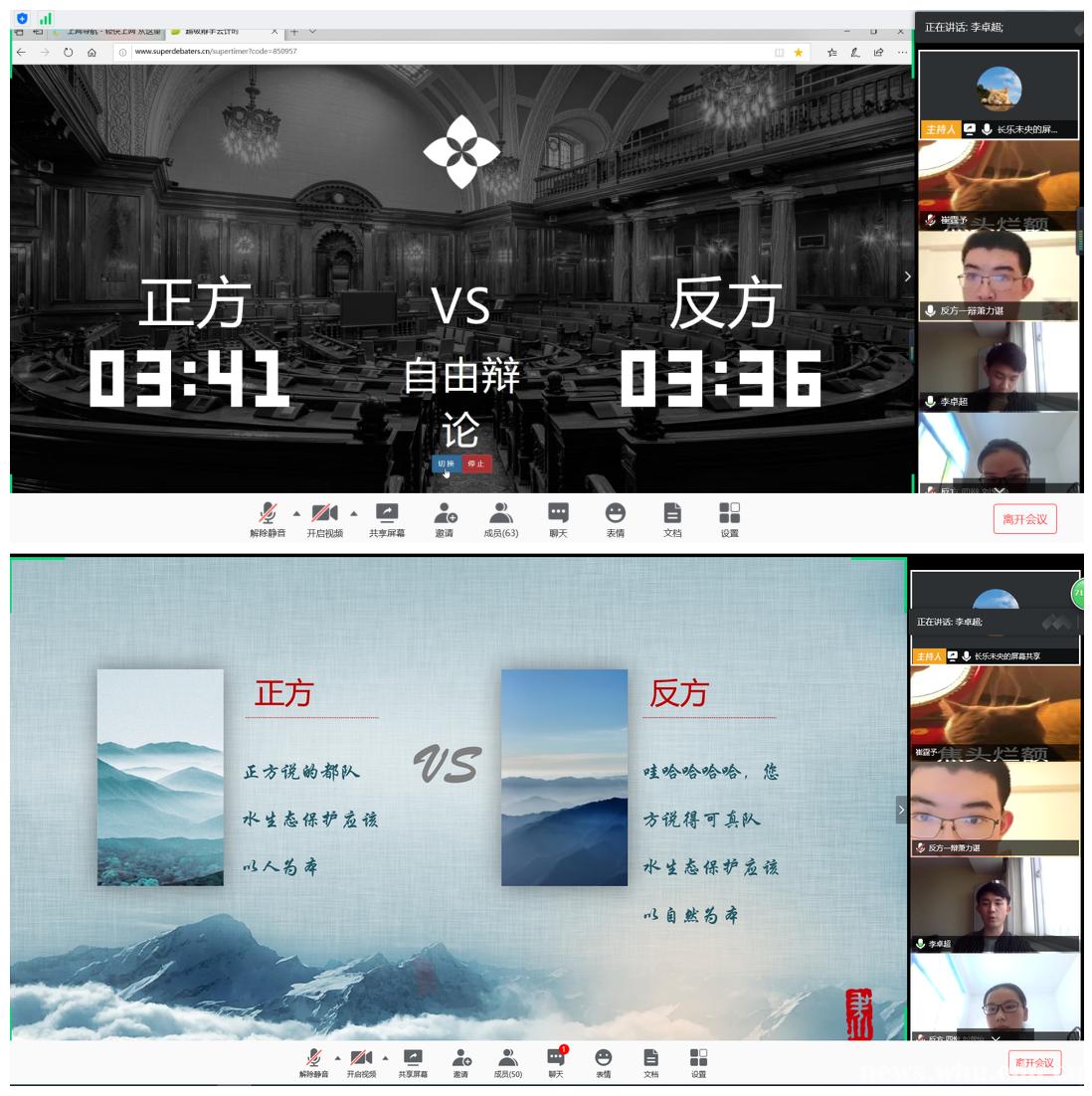
Task: Click the 共享屏幕 icon in the upper meeting toolbar
Action: tap(386, 513)
